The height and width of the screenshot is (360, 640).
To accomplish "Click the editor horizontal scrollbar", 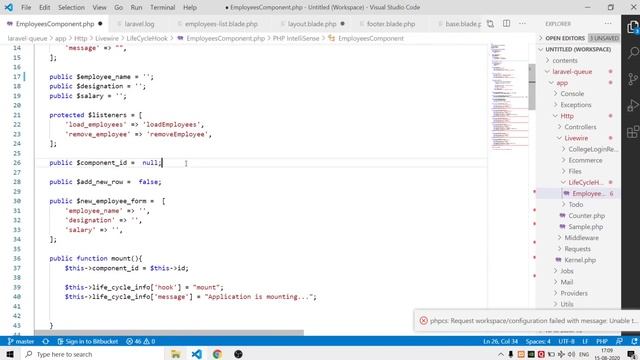I will pos(169,333).
